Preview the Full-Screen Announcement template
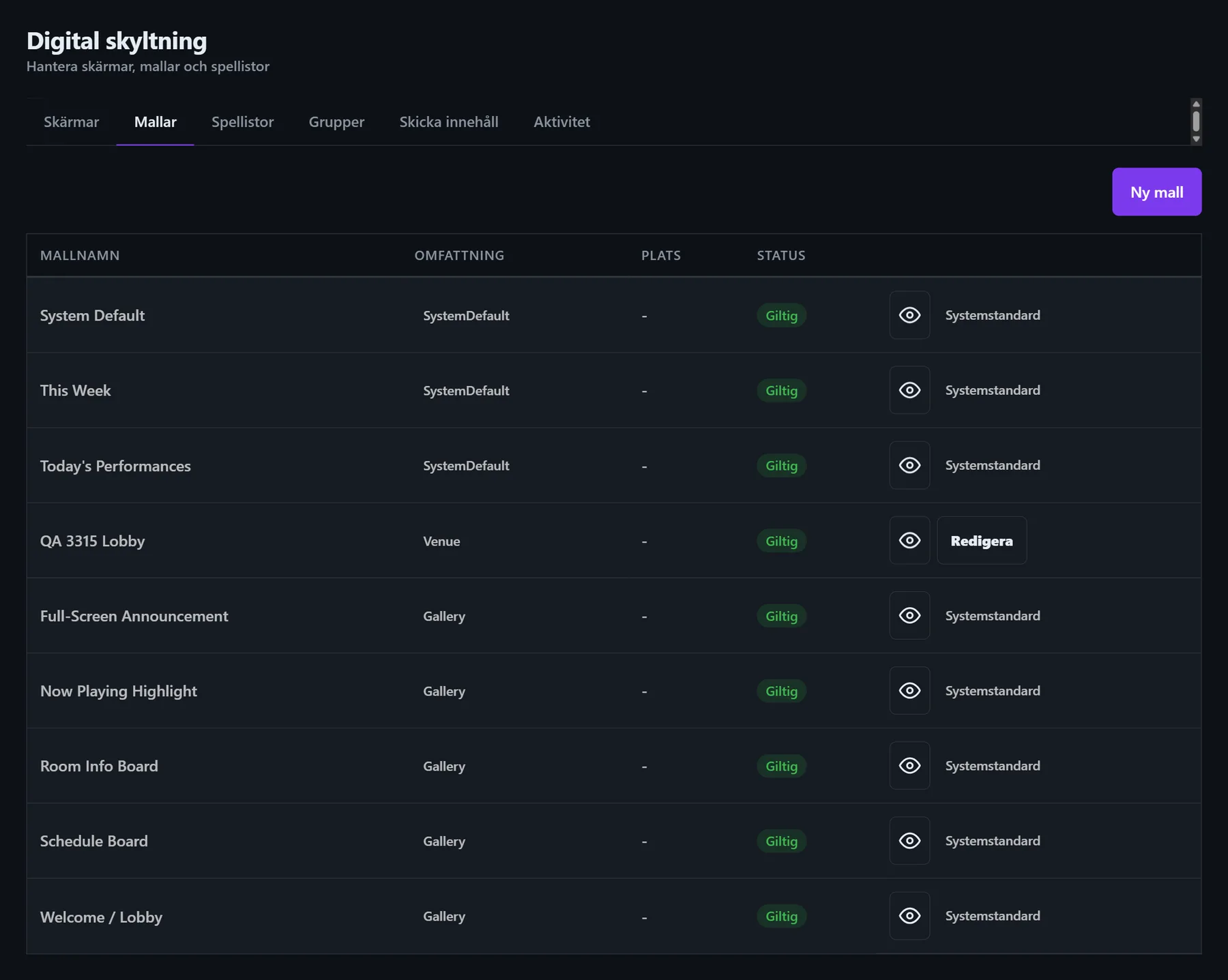The image size is (1228, 980). pos(909,615)
